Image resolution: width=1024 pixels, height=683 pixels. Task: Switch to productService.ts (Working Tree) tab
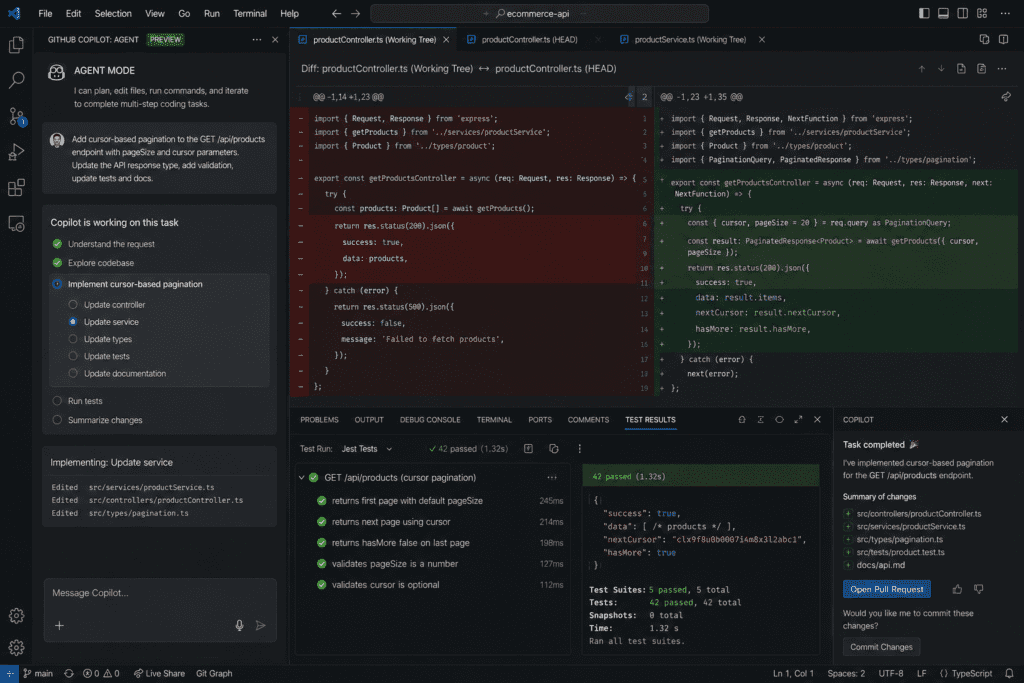(690, 40)
